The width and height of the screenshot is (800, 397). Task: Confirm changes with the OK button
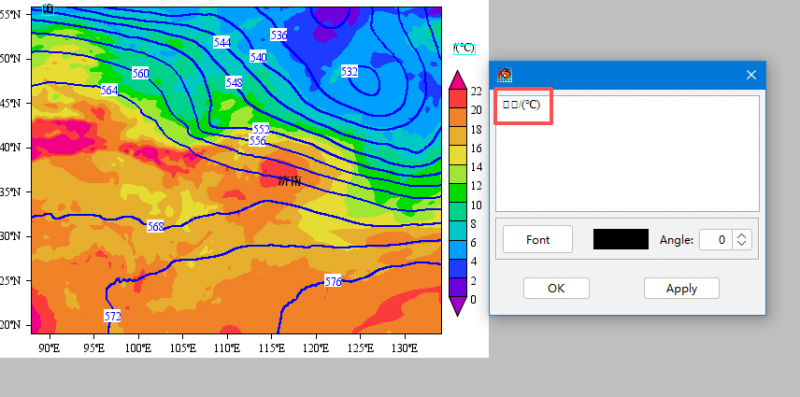pos(556,288)
